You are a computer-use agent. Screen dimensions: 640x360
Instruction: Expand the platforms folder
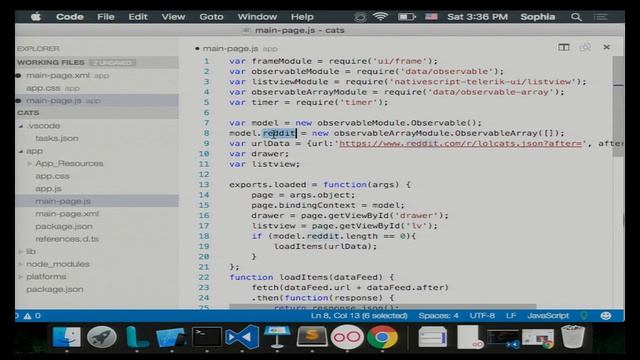tap(21, 277)
